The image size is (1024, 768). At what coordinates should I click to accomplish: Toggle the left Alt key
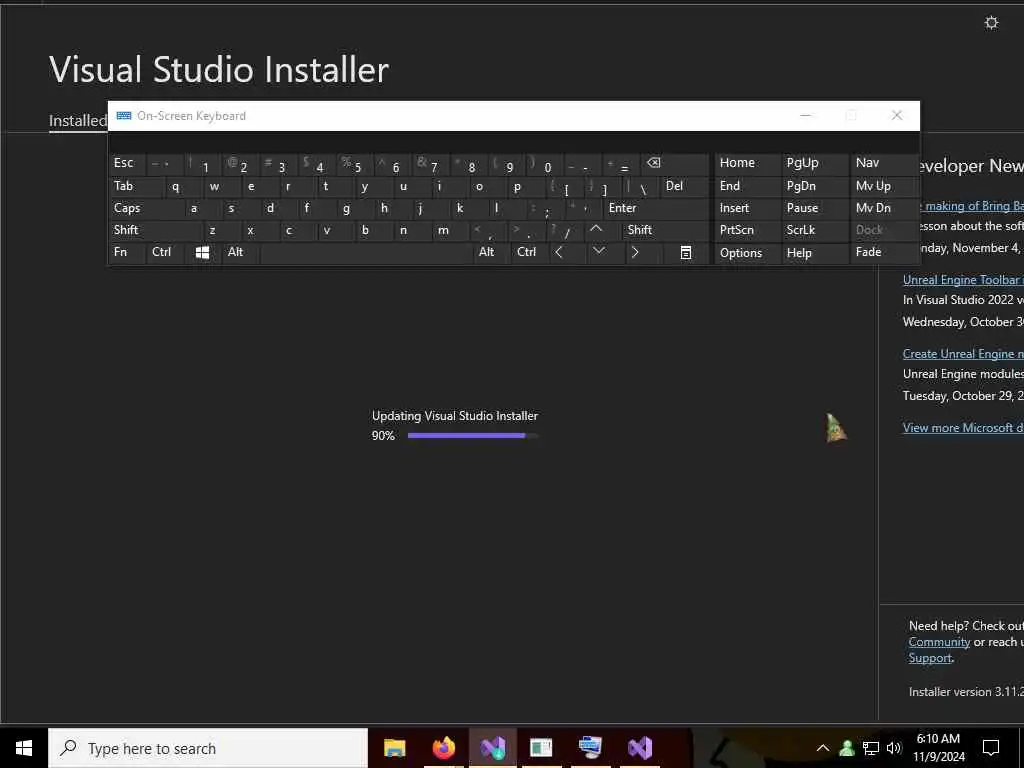pyautogui.click(x=240, y=253)
